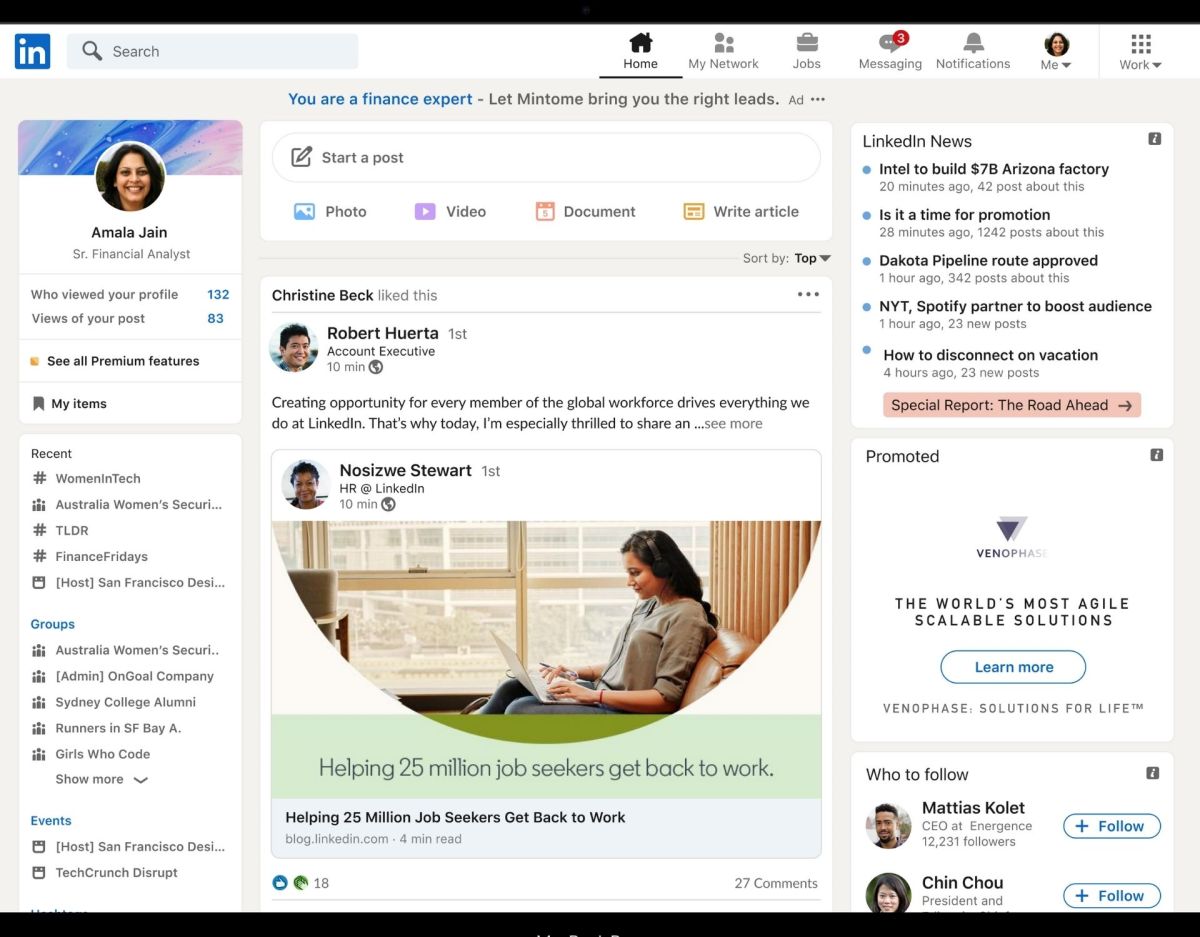Open TLDR hashtag
The width and height of the screenshot is (1200, 937).
click(x=72, y=530)
